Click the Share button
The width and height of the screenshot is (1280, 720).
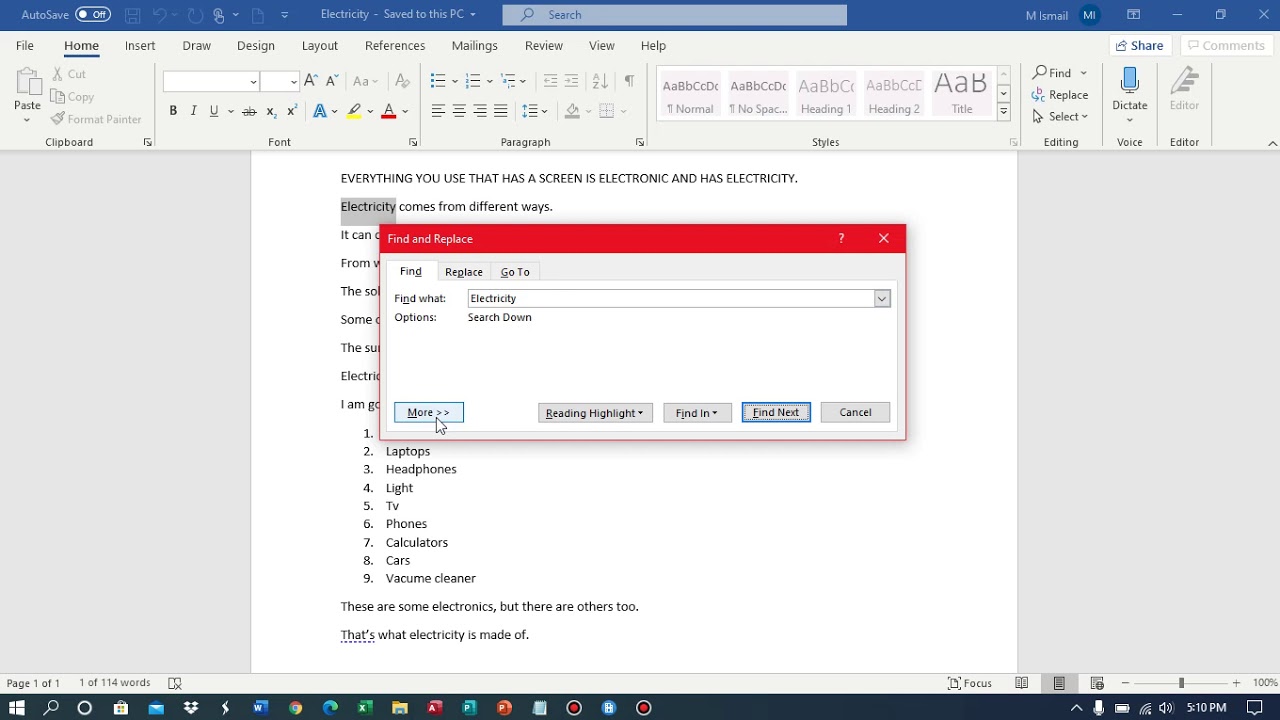[x=1139, y=46]
